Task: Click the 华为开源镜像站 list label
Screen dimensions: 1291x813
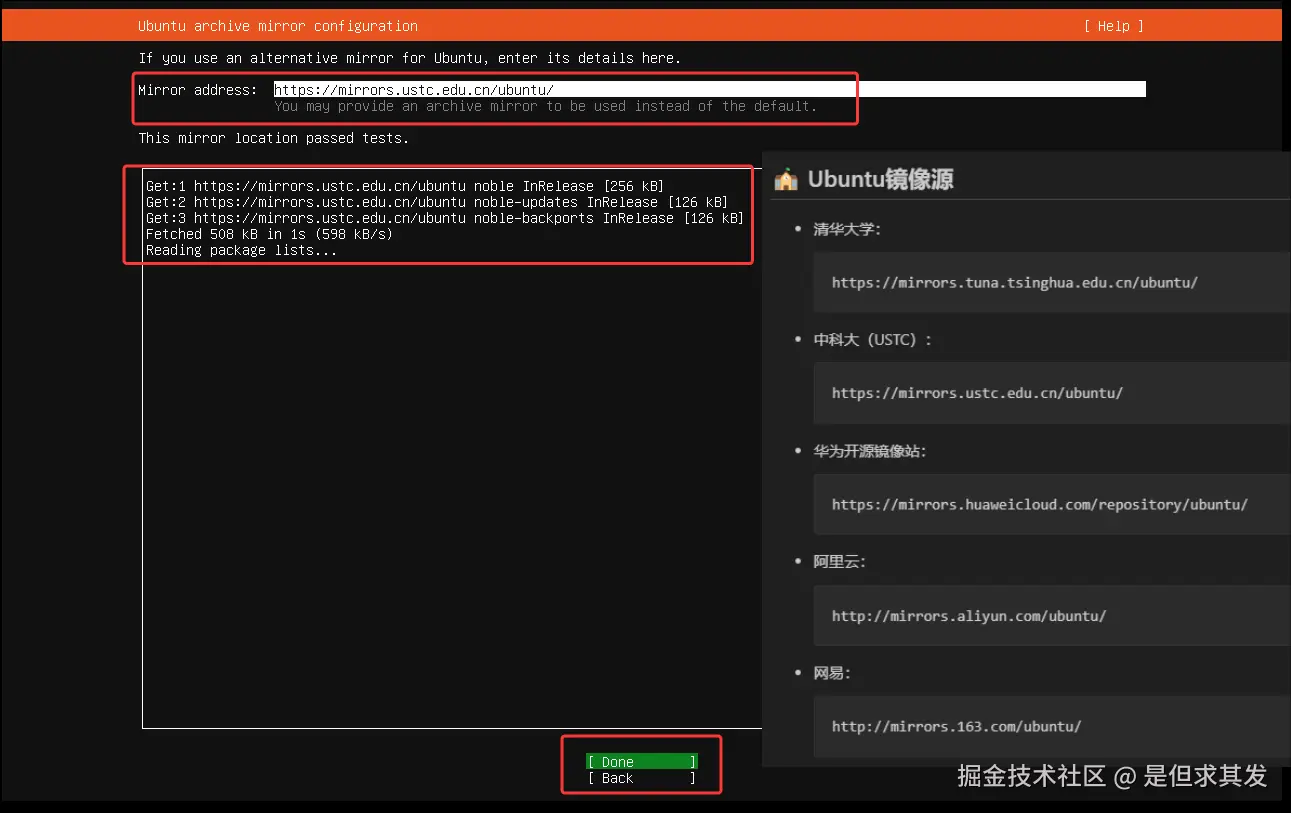Action: click(x=870, y=451)
